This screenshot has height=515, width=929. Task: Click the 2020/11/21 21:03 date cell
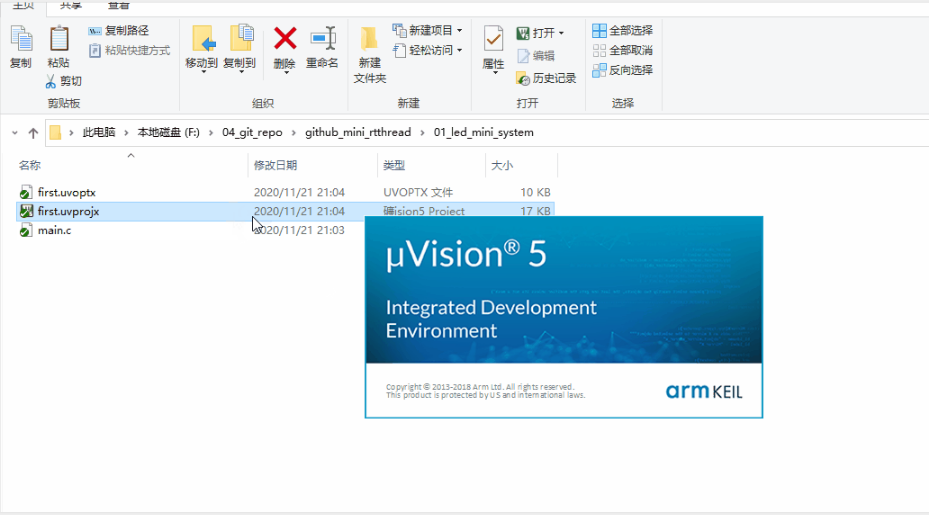point(299,231)
